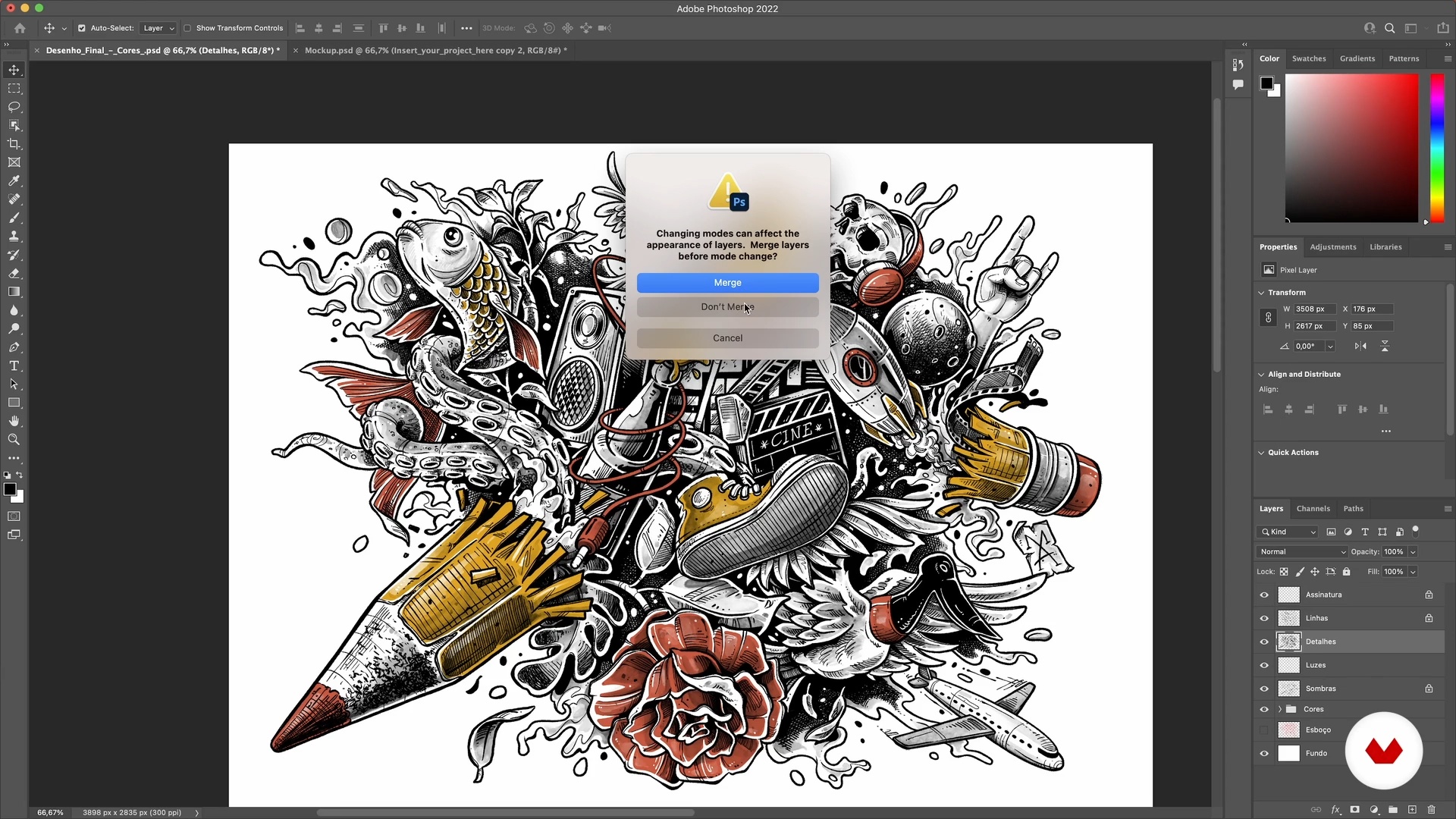Select the Hand tool
The image size is (1456, 819).
(14, 421)
